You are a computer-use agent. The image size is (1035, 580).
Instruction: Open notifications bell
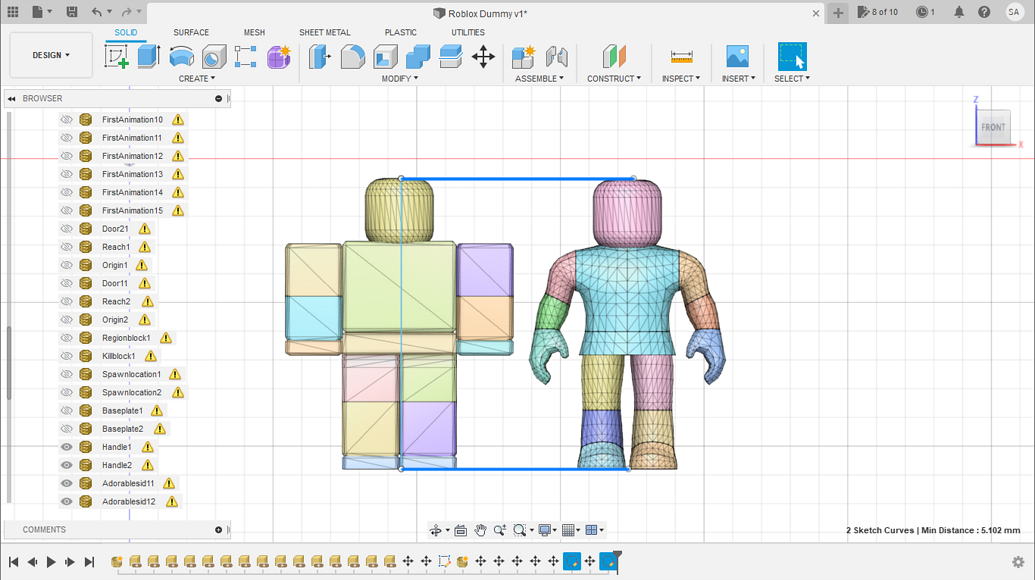click(959, 12)
